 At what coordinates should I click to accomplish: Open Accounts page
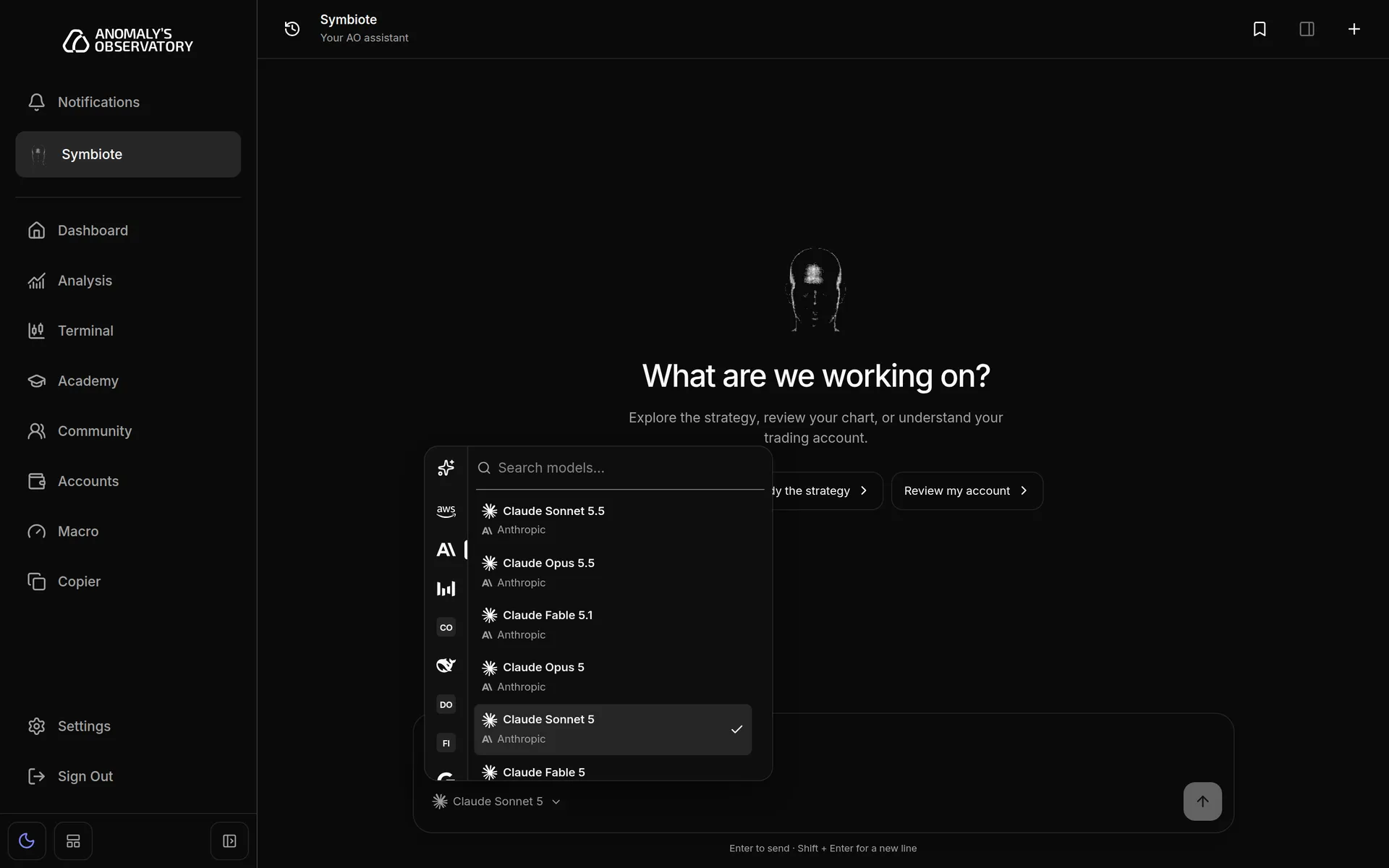coord(128,481)
